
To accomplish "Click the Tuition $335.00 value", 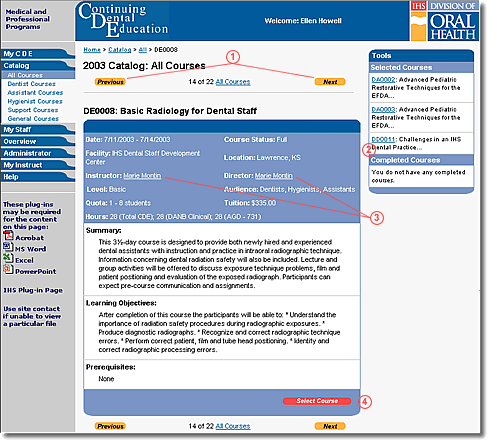I will (250, 203).
